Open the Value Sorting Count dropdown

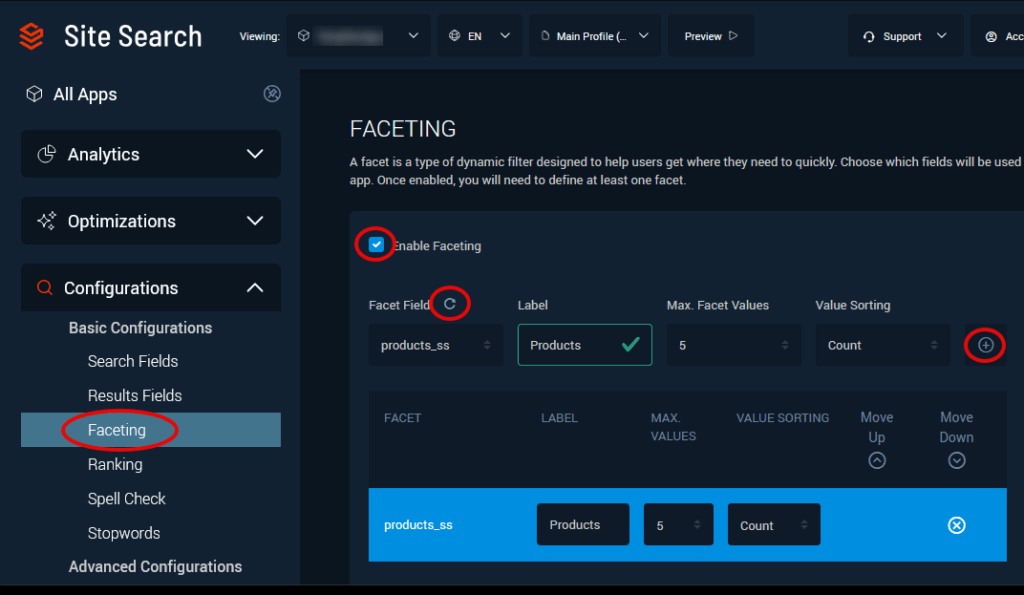pyautogui.click(x=882, y=345)
